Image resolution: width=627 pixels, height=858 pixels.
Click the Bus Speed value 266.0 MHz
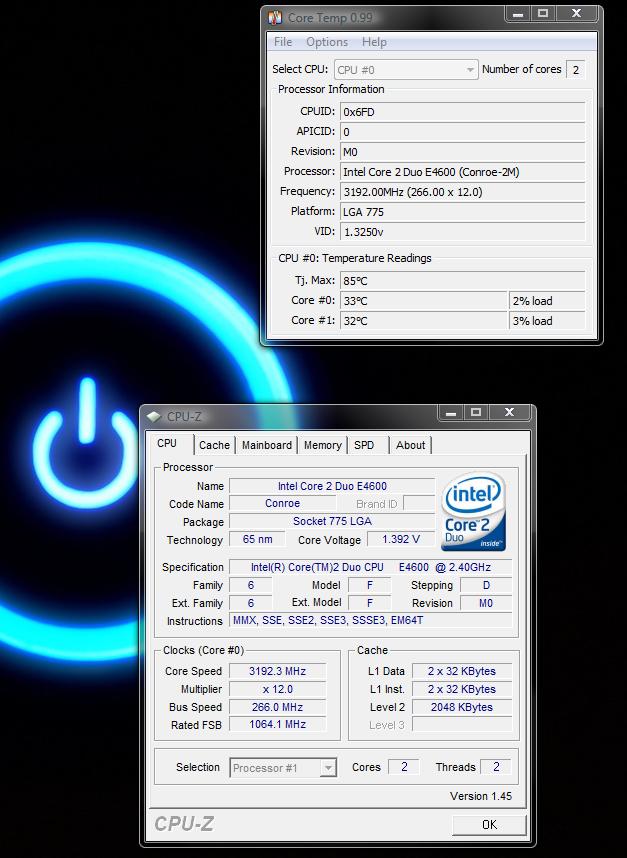pos(277,708)
